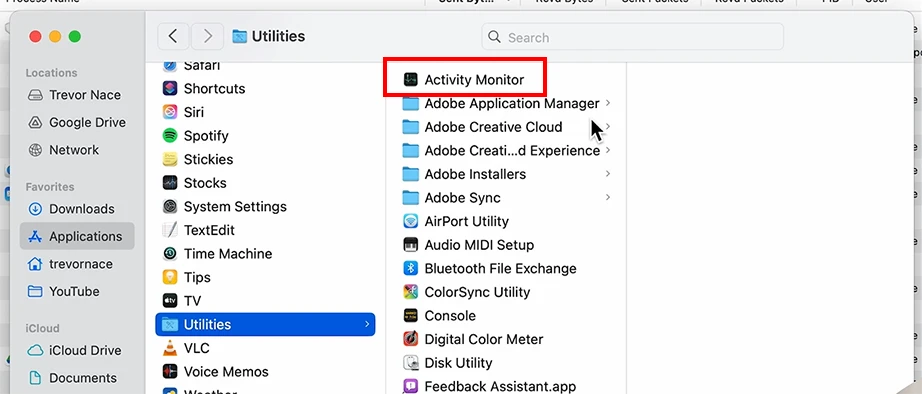Select the TextEdit app icon
The image size is (922, 394).
point(170,230)
